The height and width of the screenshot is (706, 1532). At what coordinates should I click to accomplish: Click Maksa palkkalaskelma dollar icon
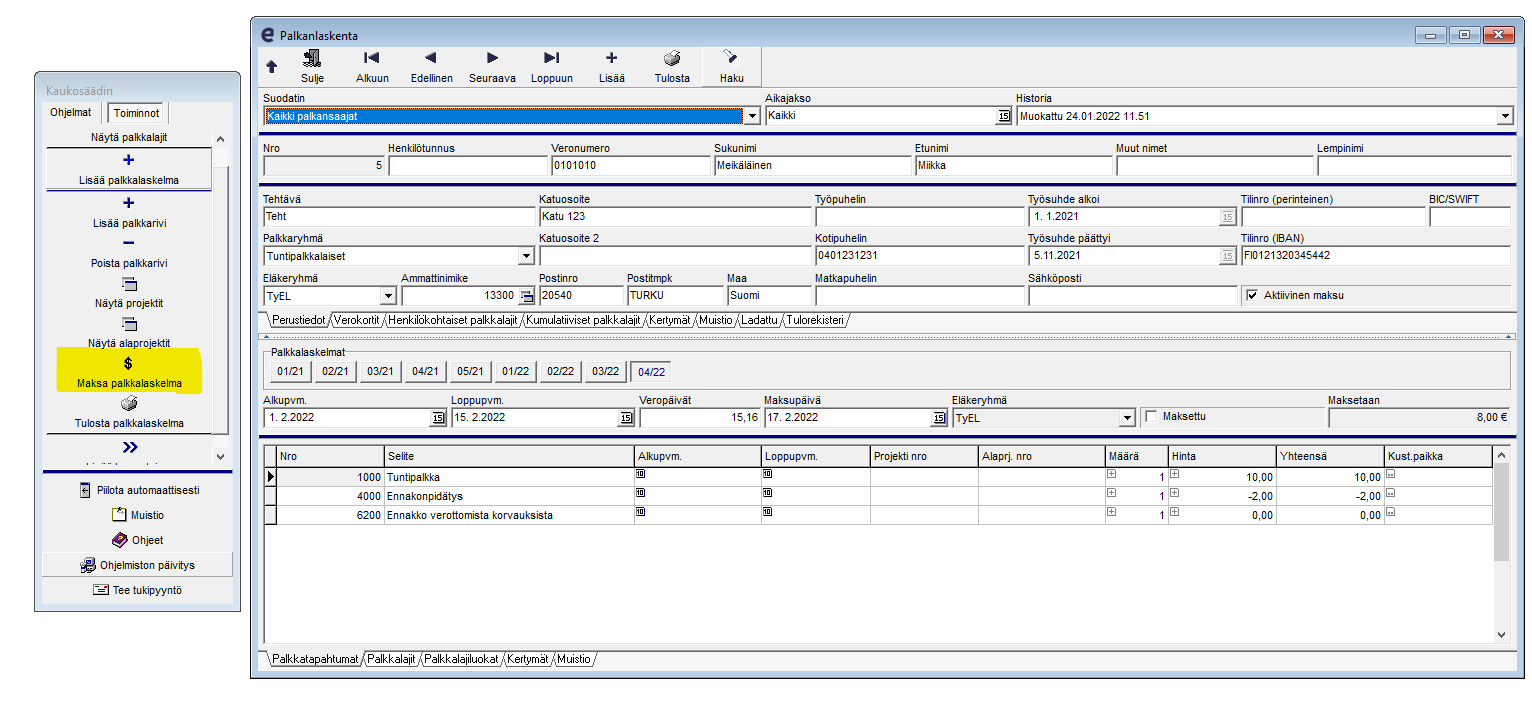(128, 364)
